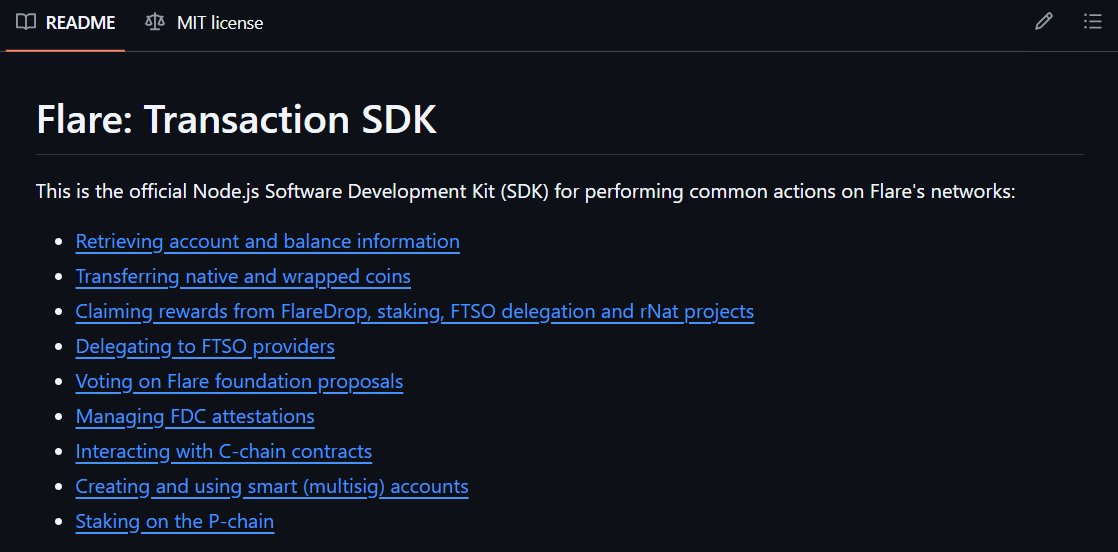Click the license scale icon
This screenshot has width=1118, height=552.
[x=155, y=23]
